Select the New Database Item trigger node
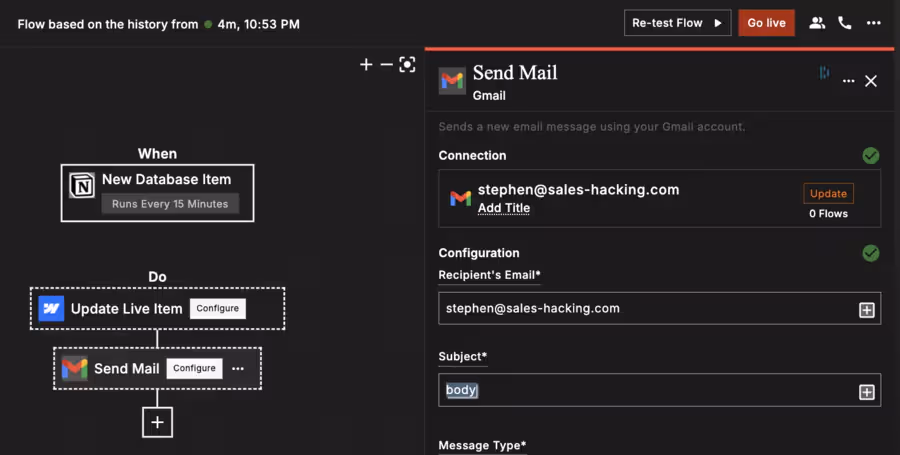The width and height of the screenshot is (900, 455). (x=157, y=193)
